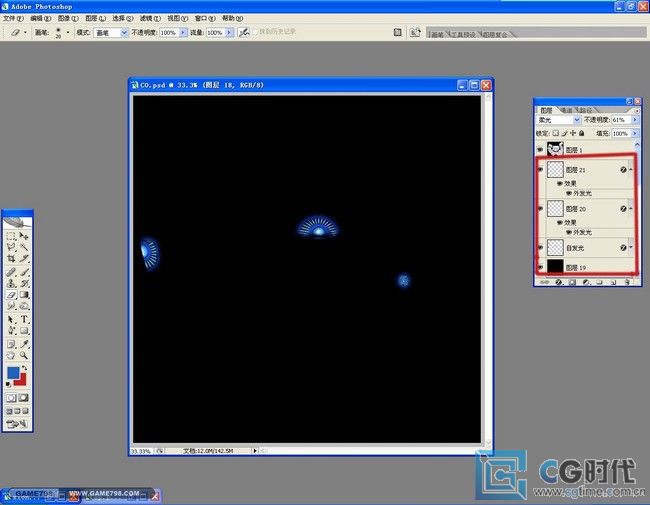Hide the 图层 19 layer
This screenshot has height=505, width=650.
pos(540,267)
